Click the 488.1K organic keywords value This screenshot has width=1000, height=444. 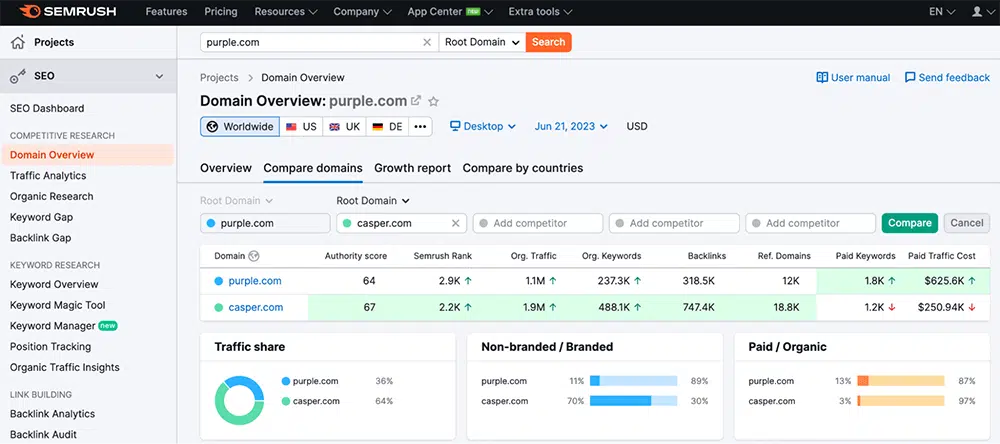pos(612,307)
